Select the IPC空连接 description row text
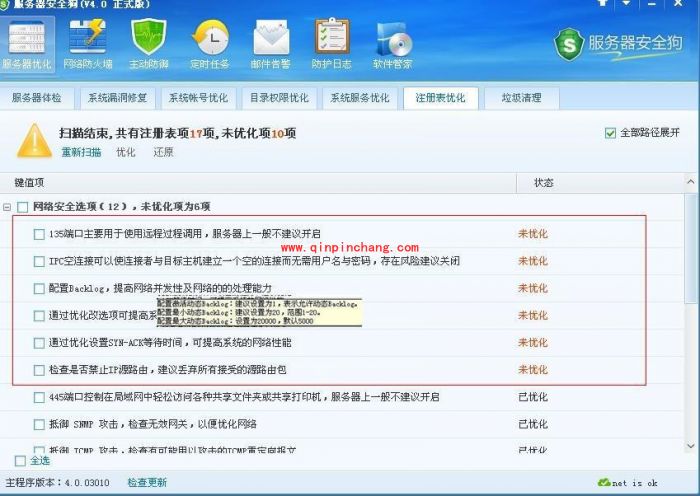 (254, 261)
